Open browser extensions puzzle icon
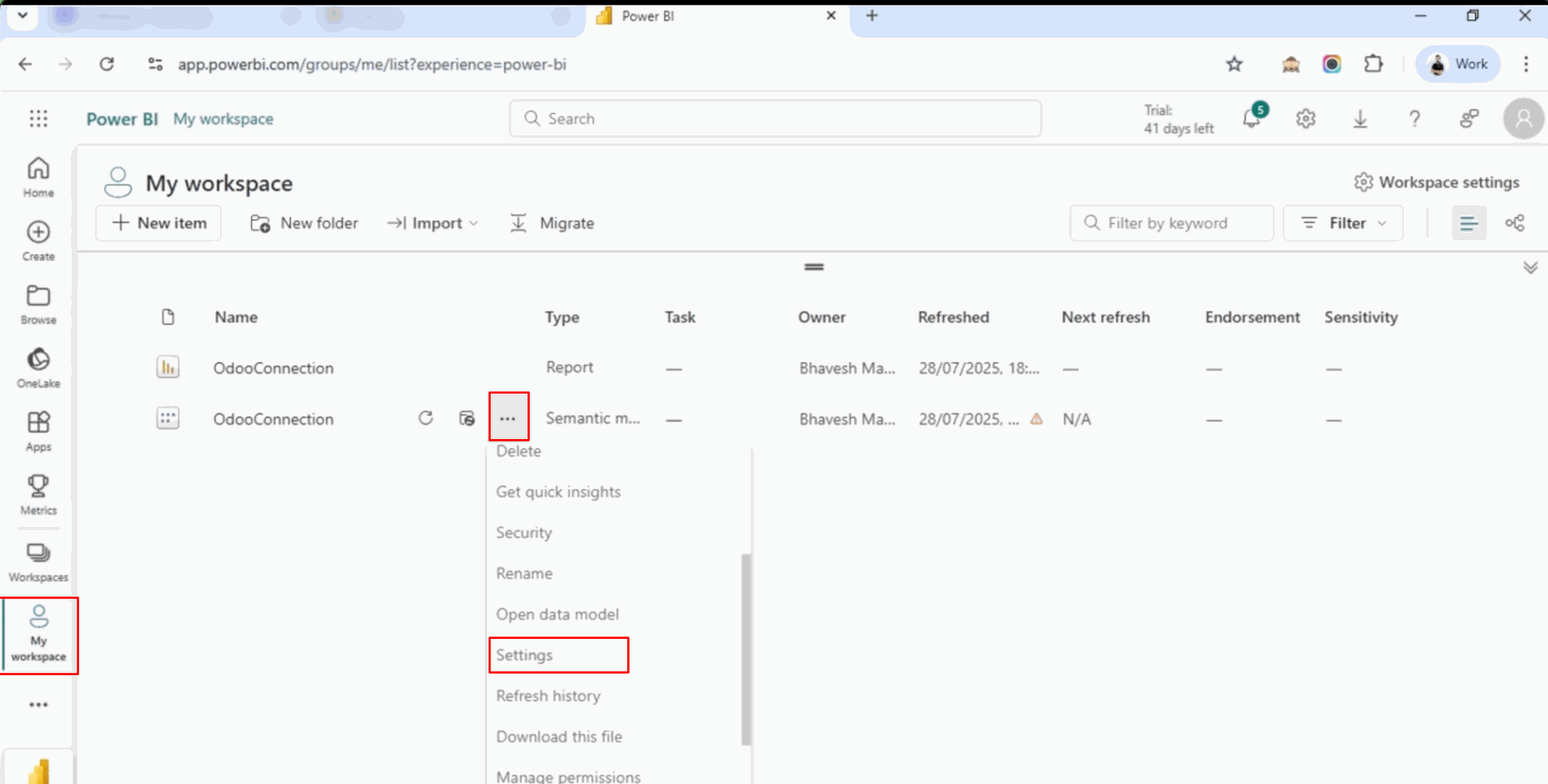The width and height of the screenshot is (1548, 784). (x=1373, y=64)
